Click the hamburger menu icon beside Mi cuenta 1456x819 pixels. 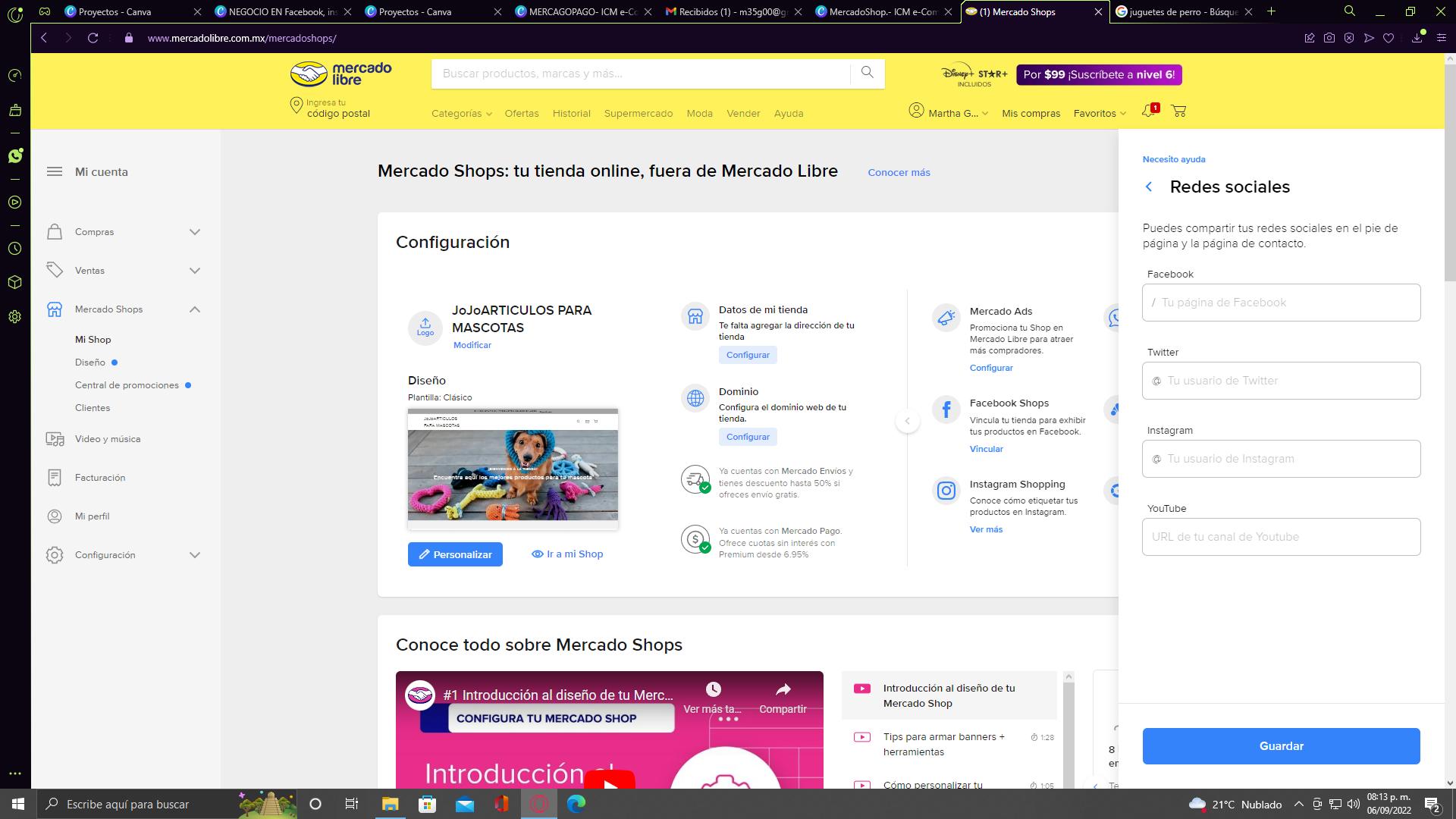click(x=55, y=171)
